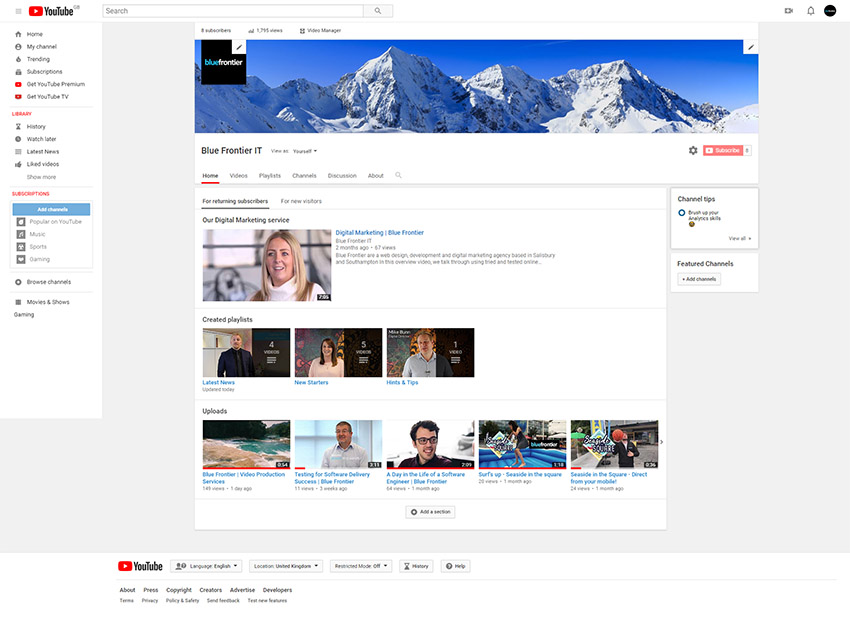Click the channel settings gear icon
850x617 pixels.
coord(693,150)
